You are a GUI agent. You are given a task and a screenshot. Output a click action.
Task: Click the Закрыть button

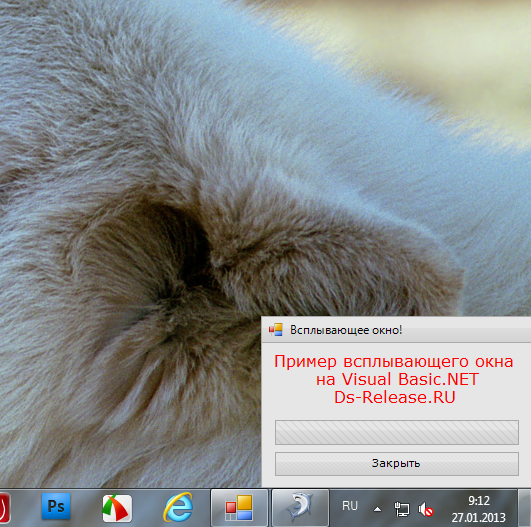pyautogui.click(x=397, y=463)
